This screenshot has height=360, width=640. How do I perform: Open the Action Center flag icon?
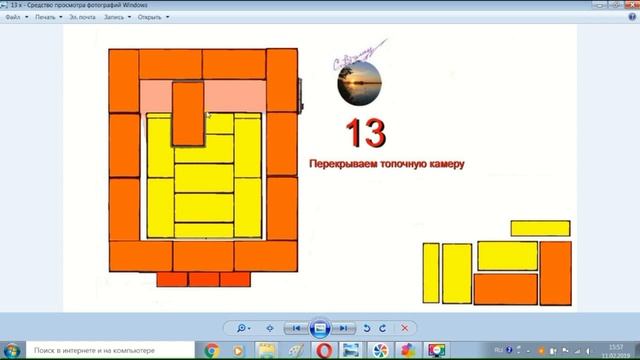point(565,350)
